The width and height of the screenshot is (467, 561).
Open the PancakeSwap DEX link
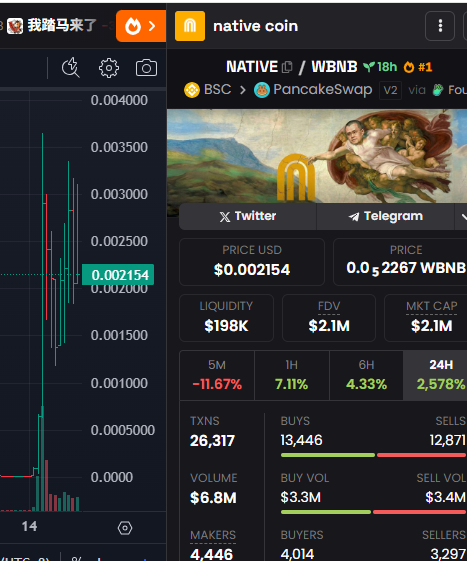(x=322, y=90)
